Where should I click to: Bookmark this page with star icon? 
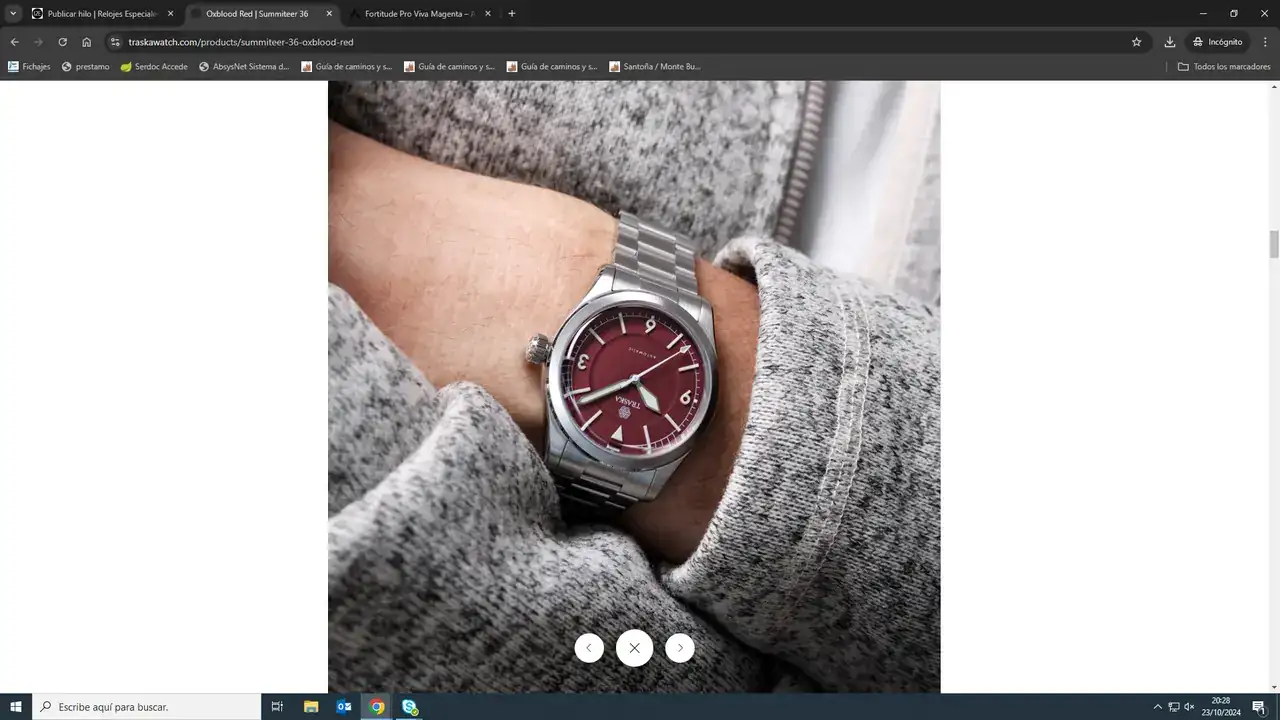point(1136,42)
